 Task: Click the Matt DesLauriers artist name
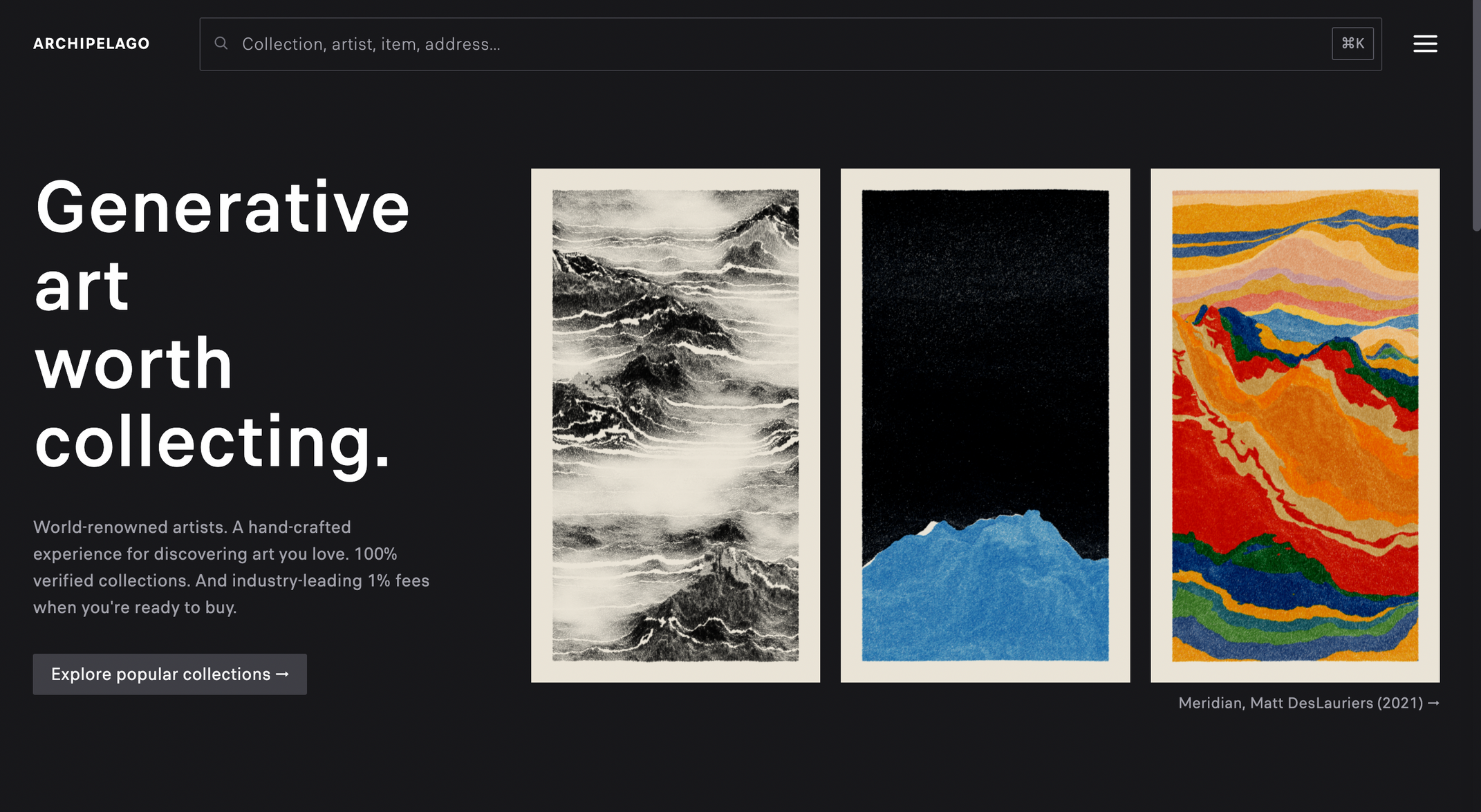pyautogui.click(x=1312, y=703)
